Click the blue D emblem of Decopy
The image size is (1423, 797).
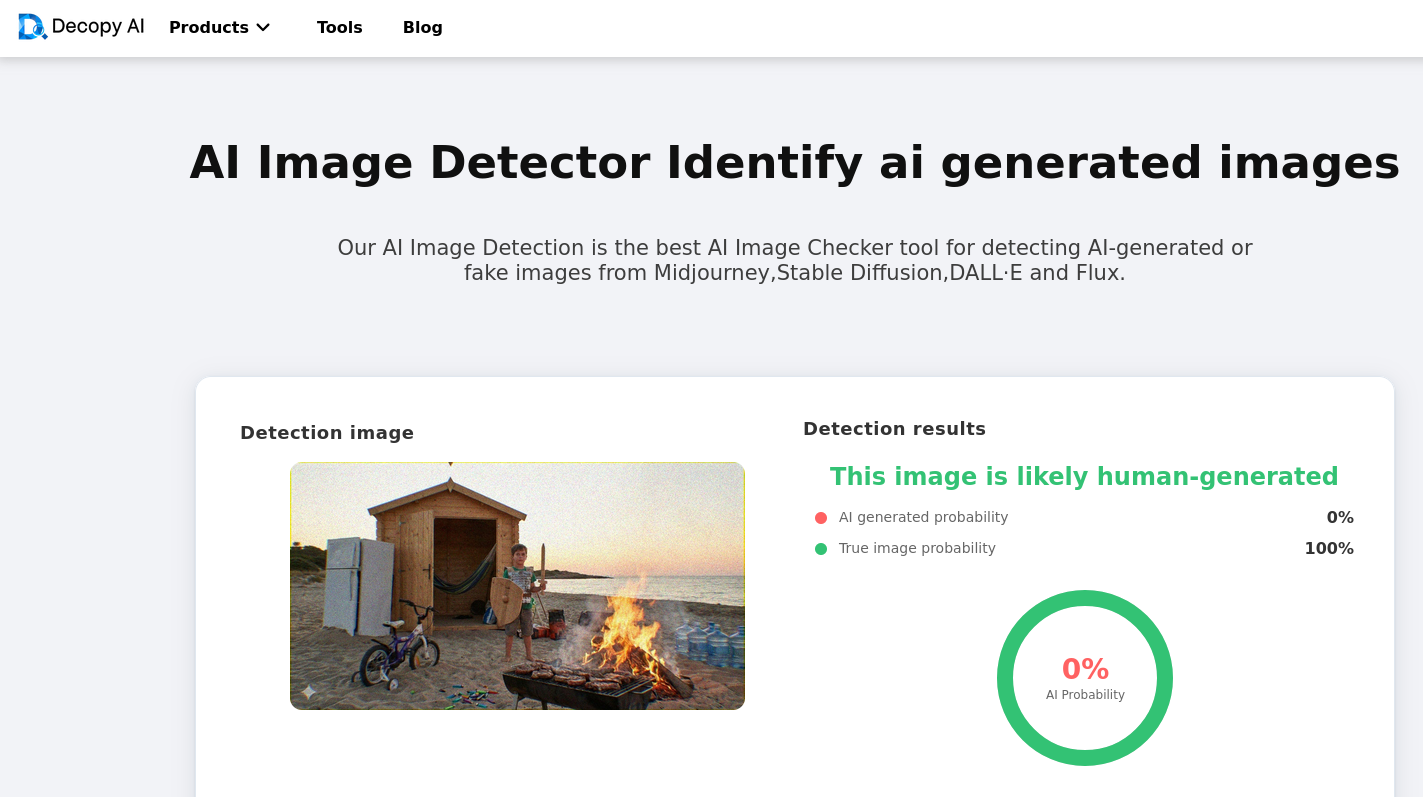pyautogui.click(x=30, y=27)
